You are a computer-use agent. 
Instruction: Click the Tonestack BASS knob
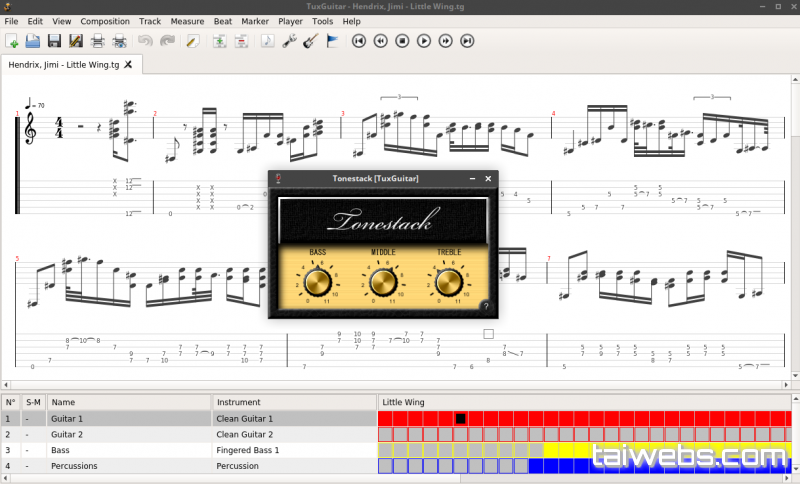(x=318, y=283)
